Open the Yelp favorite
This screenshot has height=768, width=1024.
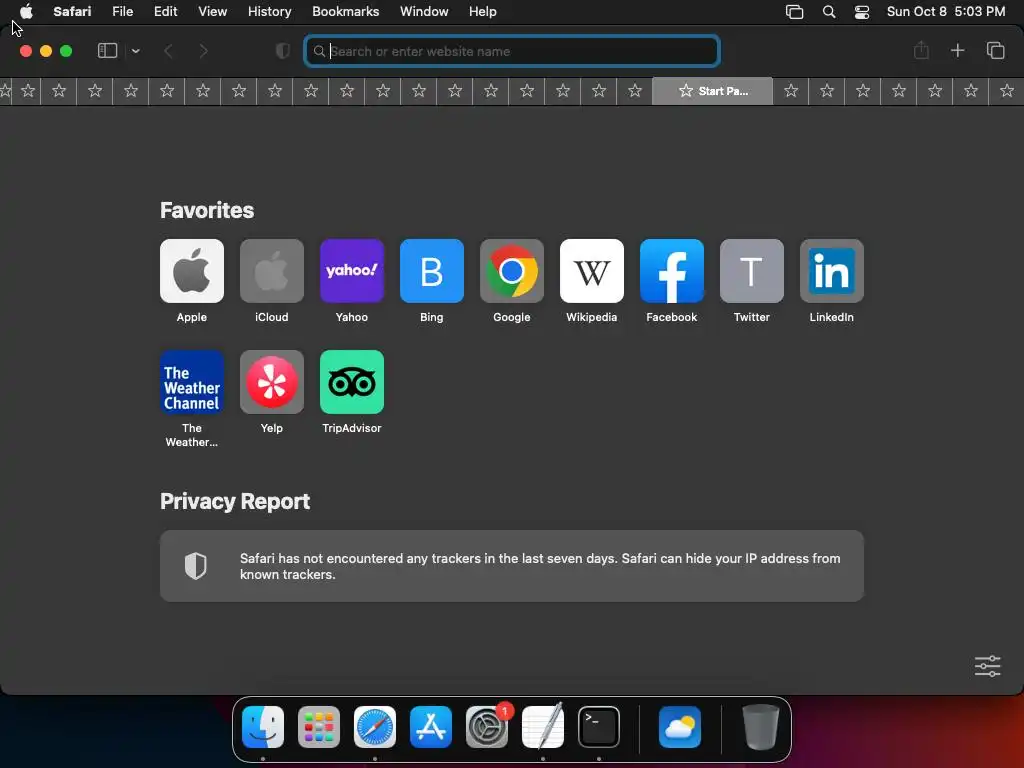click(x=272, y=382)
